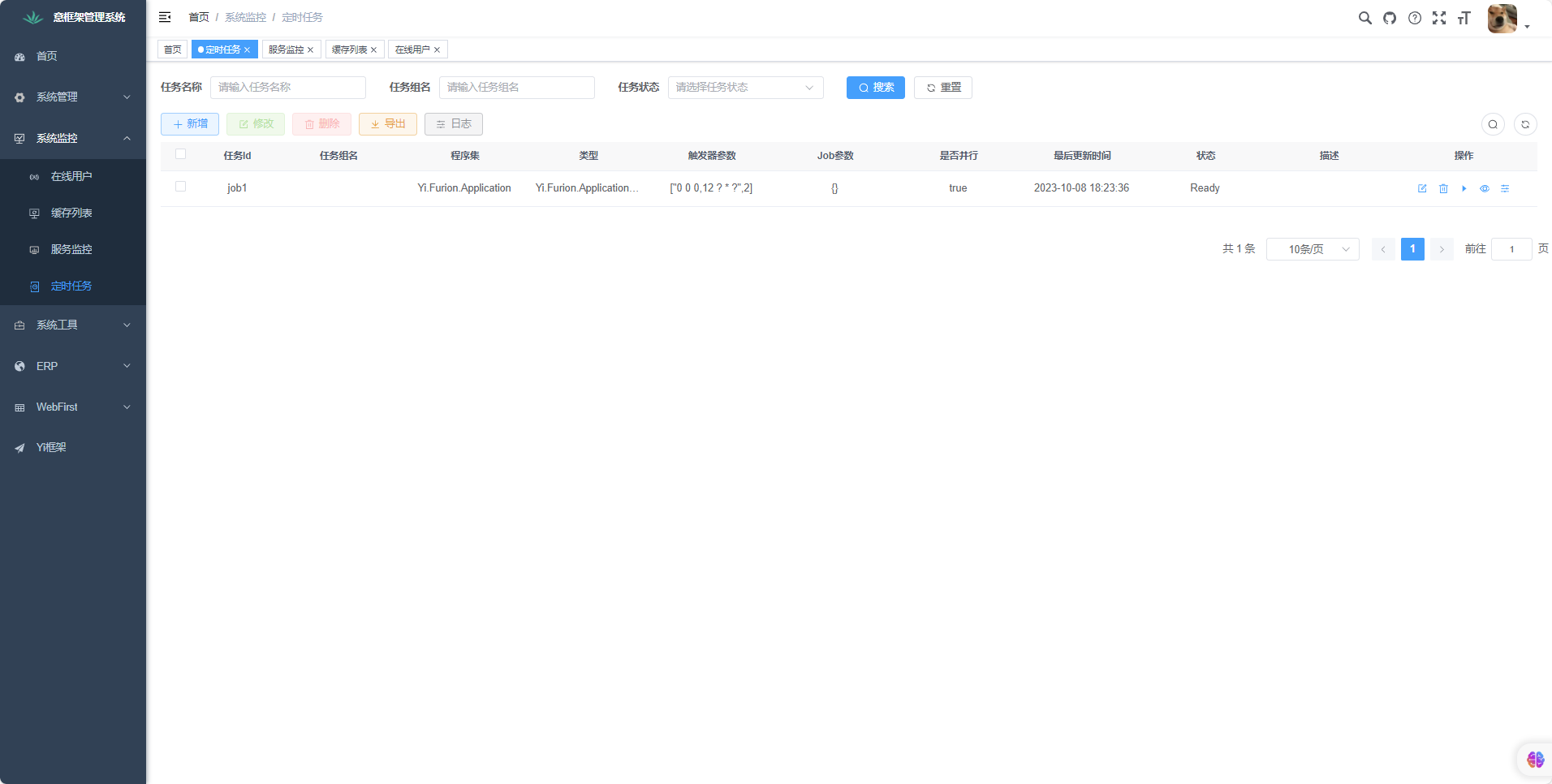Check the select-all header checkbox
Screen dimensions: 1552x784
pyautogui.click(x=181, y=154)
